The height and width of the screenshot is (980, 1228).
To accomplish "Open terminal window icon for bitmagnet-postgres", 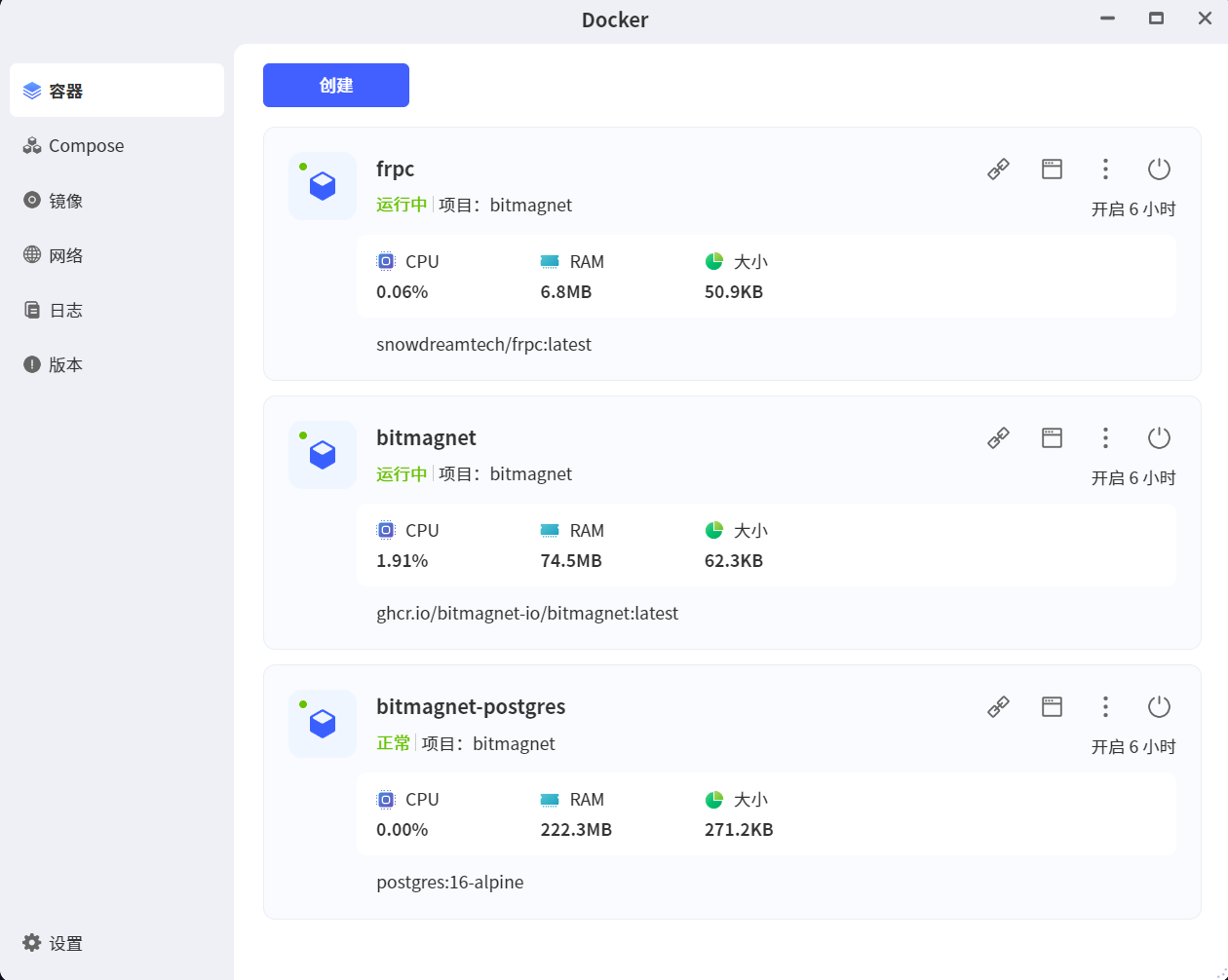I will point(1052,707).
